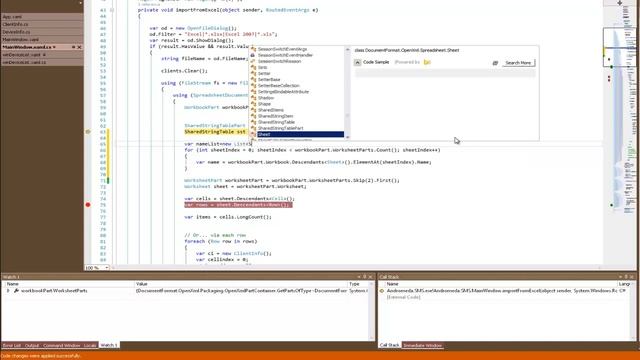Screen dimensions: 640x360
Task: Open the Watch 1 panel options dropdown
Action: tap(359, 277)
